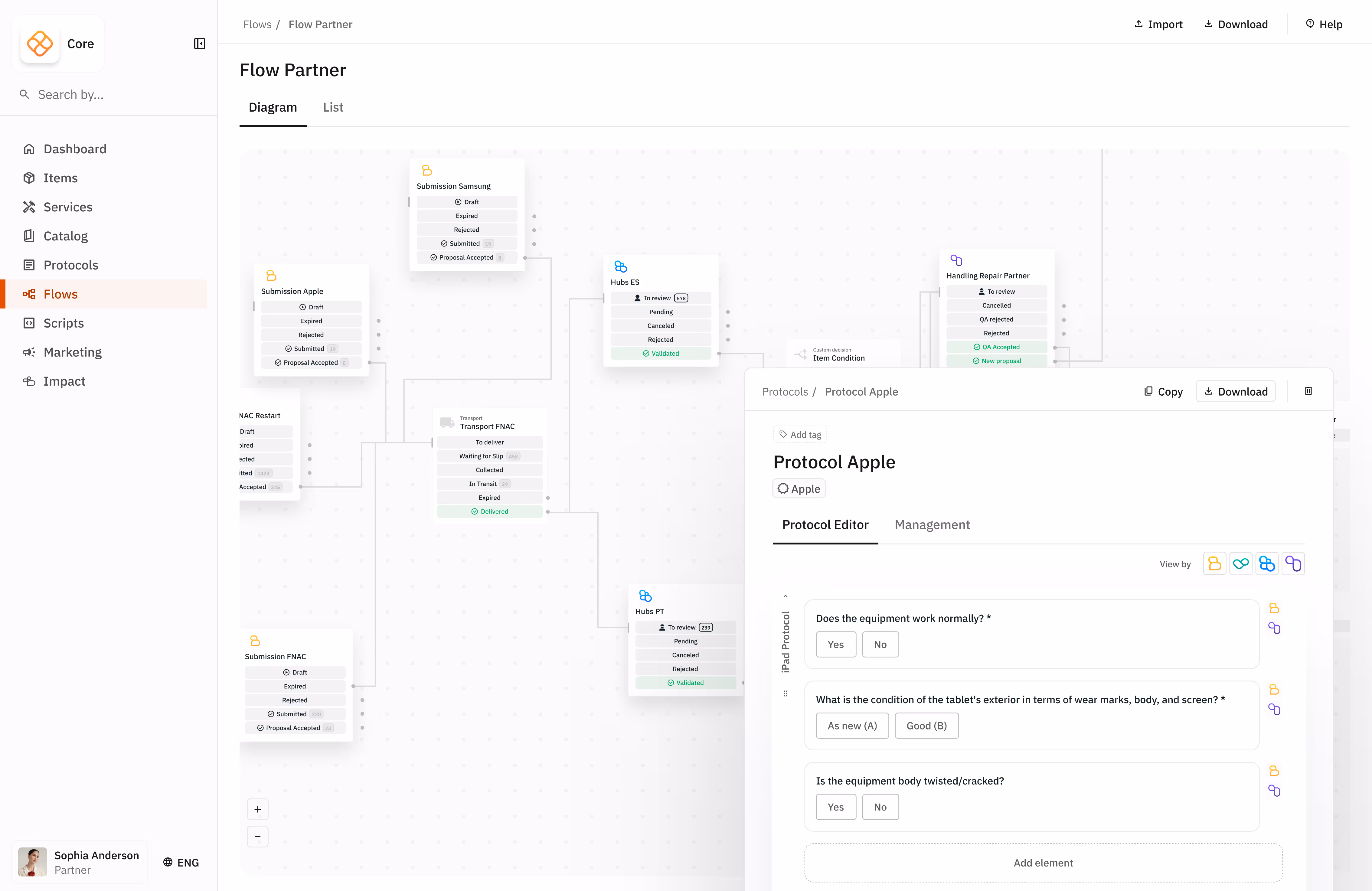Collapse the iPad Protocol section chevron
Screen dimensions: 1372x891
pos(785,596)
